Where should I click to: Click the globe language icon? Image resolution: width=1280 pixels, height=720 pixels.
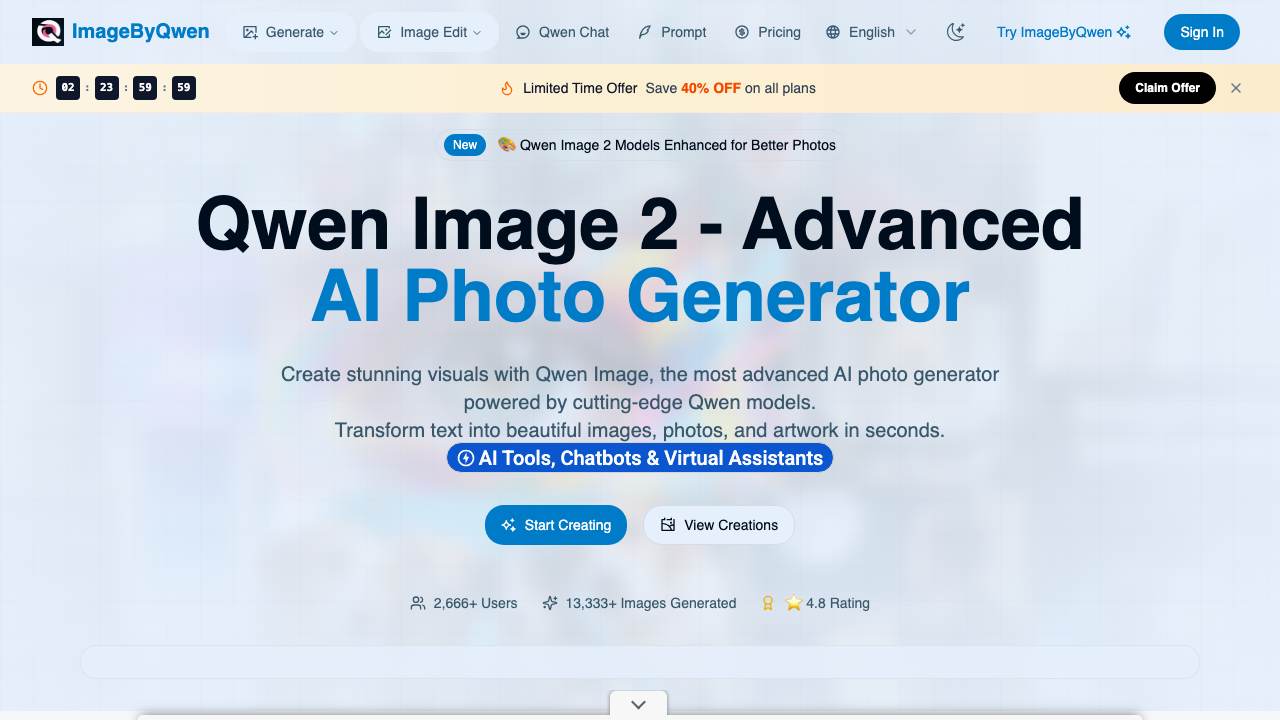(x=833, y=32)
